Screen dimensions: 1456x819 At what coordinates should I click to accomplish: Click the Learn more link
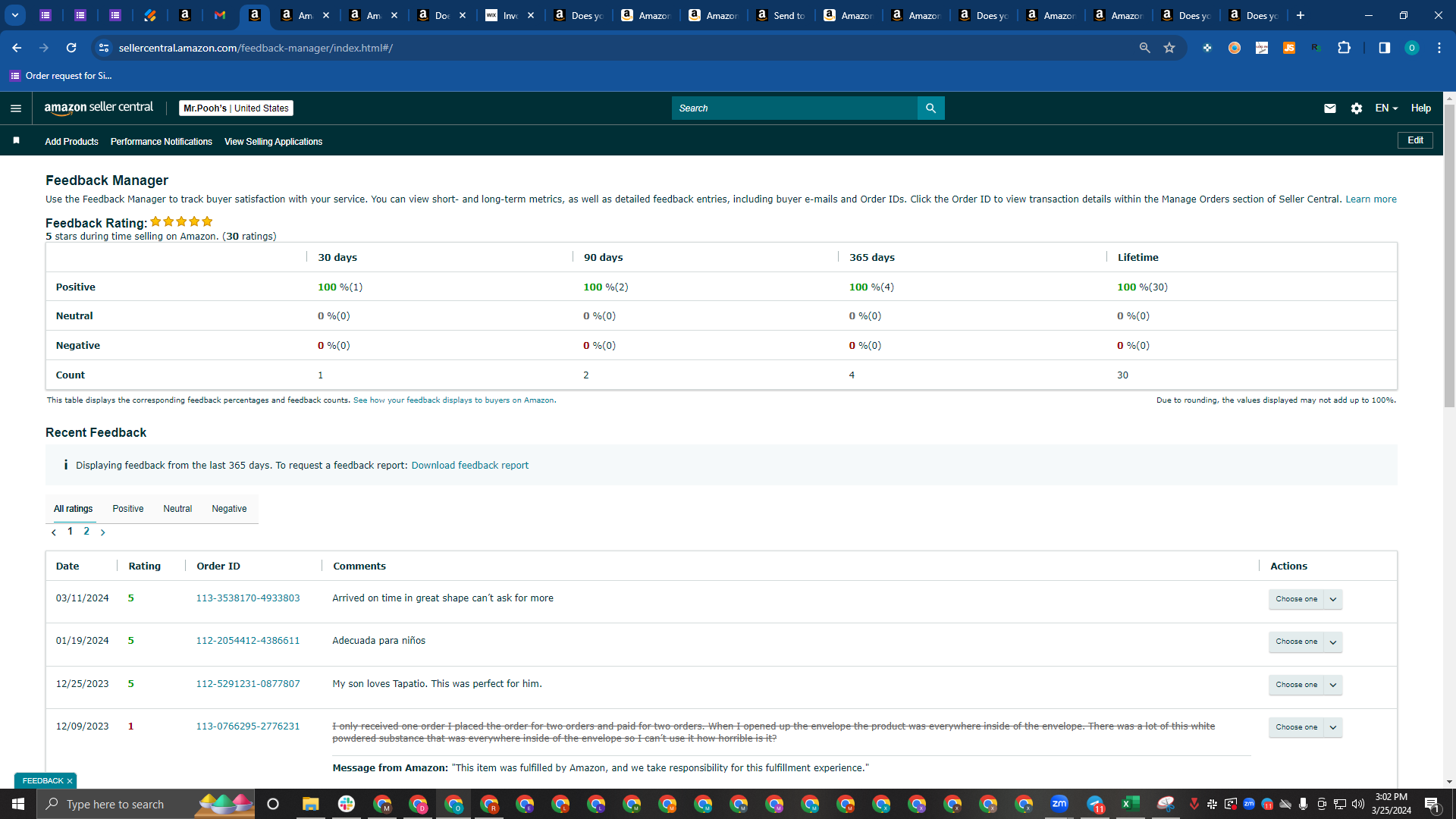click(x=1371, y=199)
